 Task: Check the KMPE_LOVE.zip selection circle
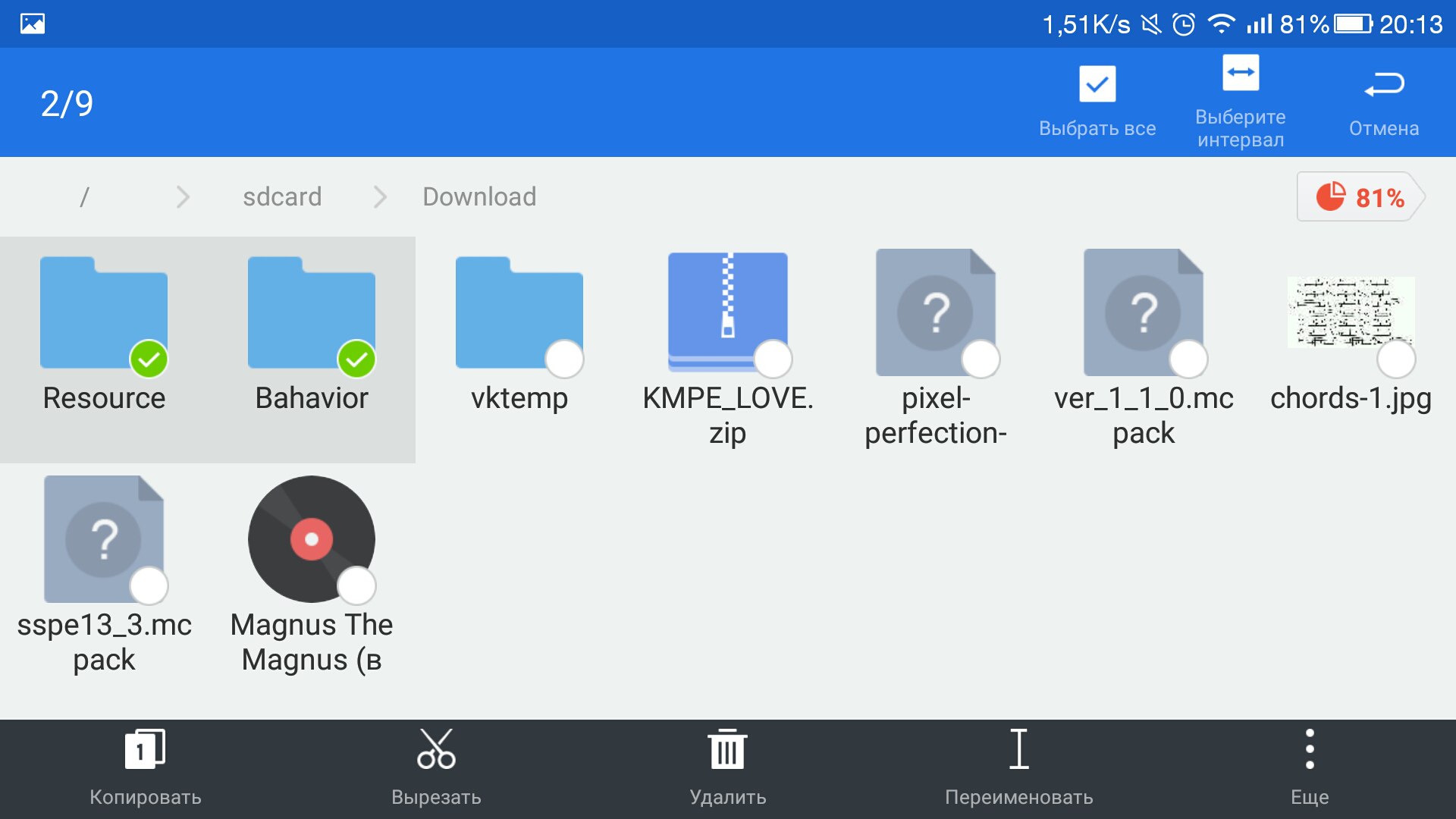point(773,359)
